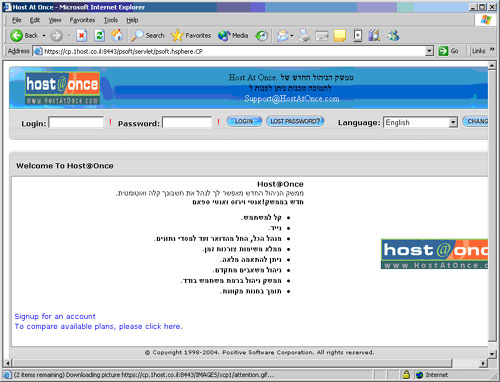Viewport: 500px width, 382px height.
Task: Expand the address bar URL dropdown
Action: 430,51
